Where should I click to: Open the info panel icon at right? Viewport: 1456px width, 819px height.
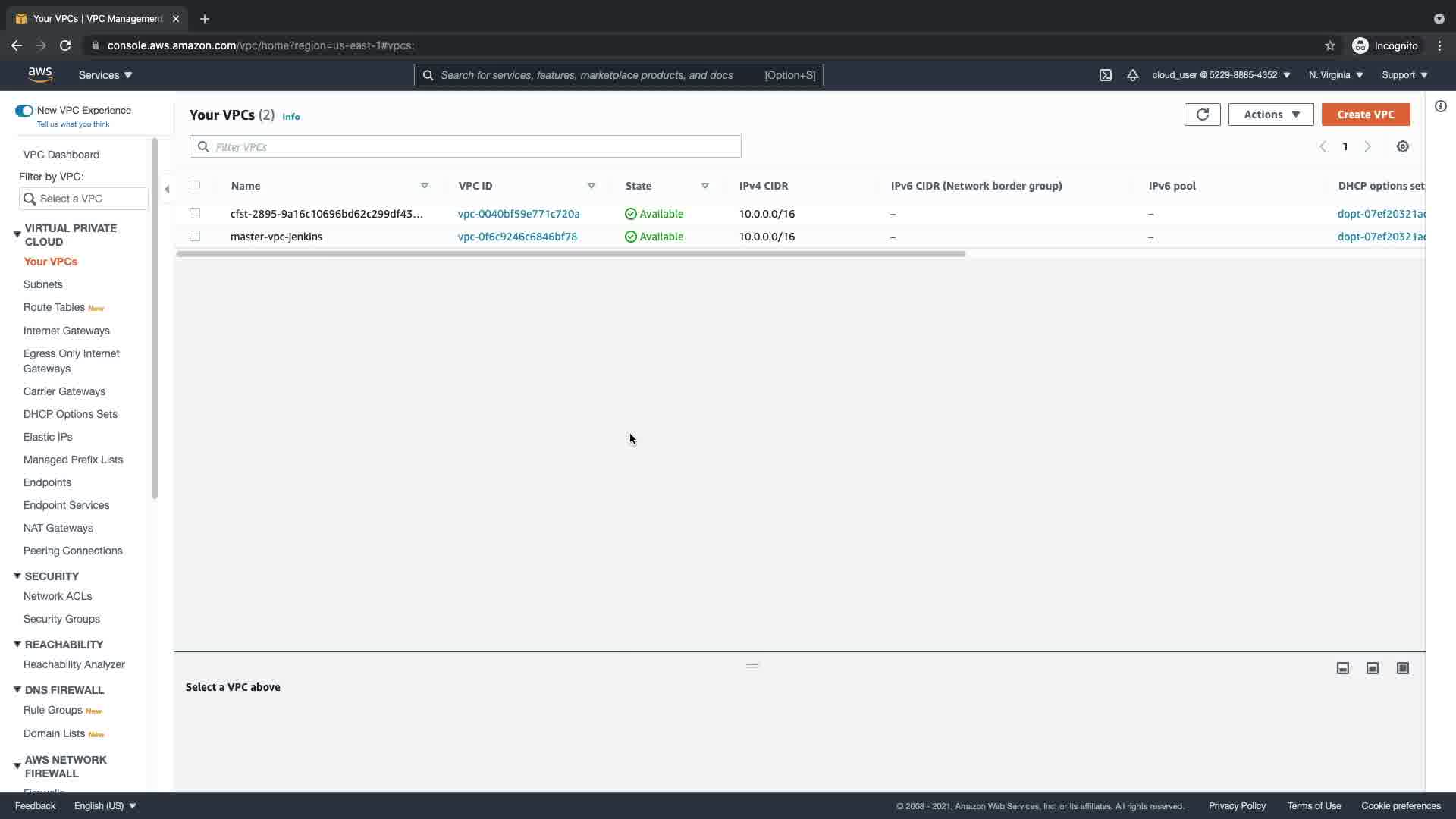[1440, 107]
